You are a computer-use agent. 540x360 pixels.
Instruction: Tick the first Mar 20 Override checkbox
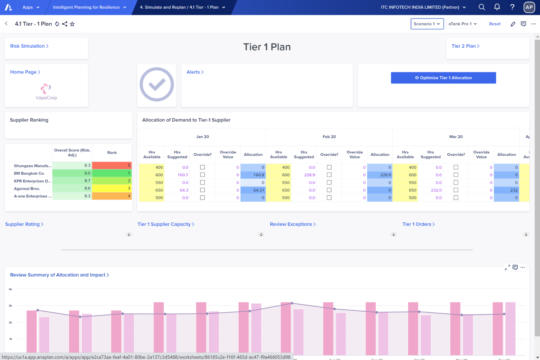(x=456, y=167)
